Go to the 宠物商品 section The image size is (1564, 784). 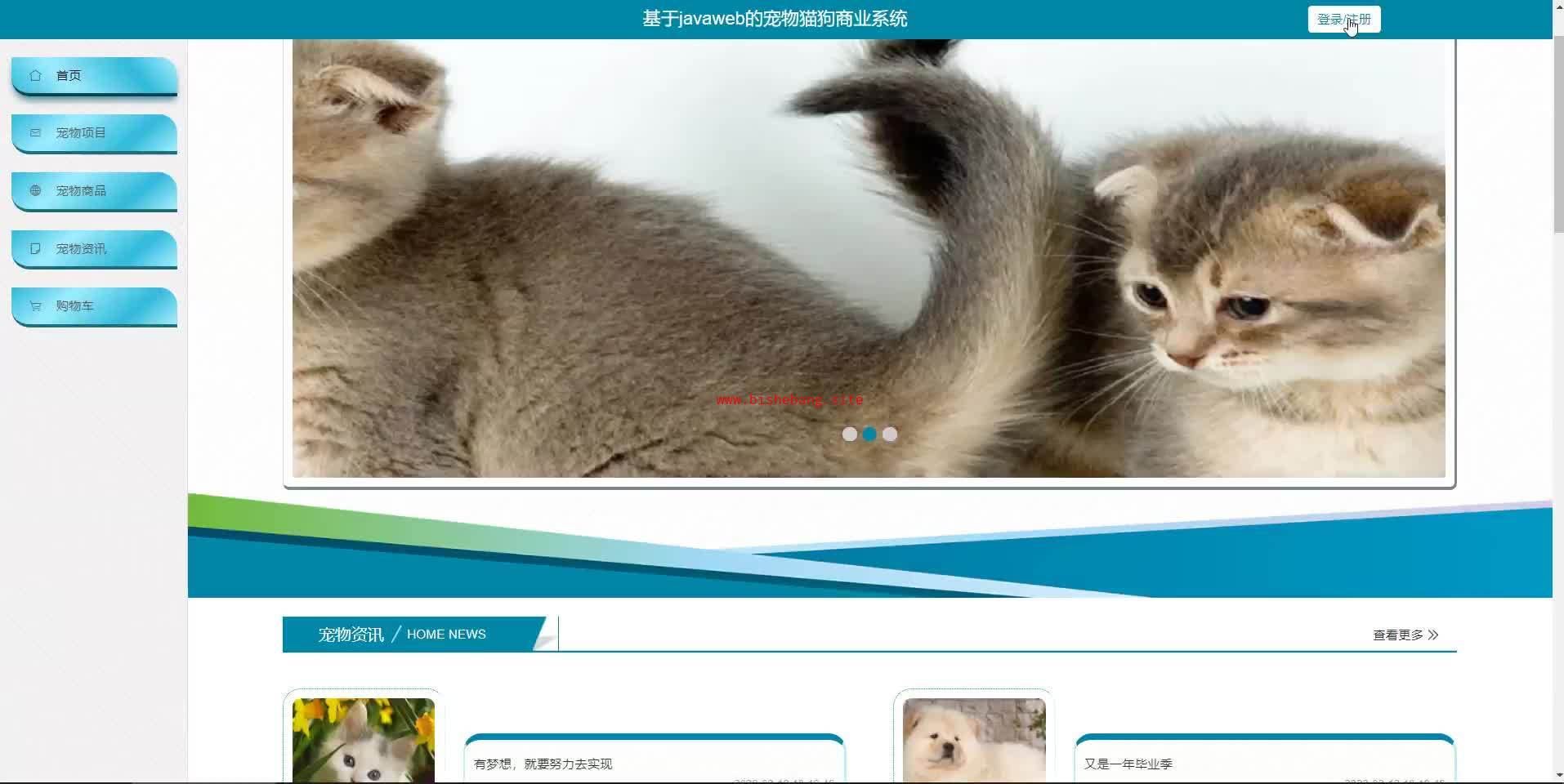click(95, 191)
